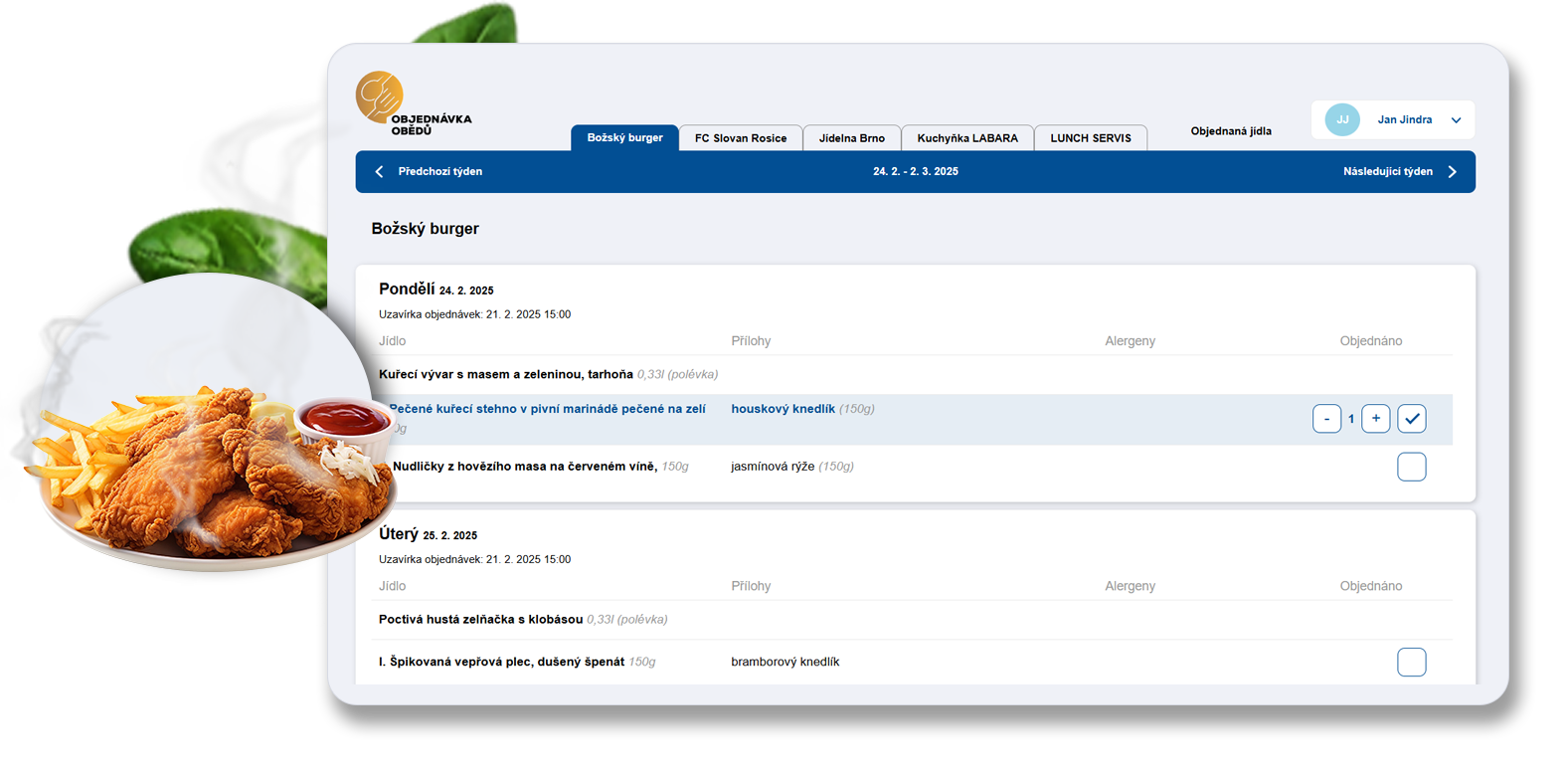The image size is (1568, 774).
Task: Decrease quantity with the minus button
Action: coord(1326,419)
